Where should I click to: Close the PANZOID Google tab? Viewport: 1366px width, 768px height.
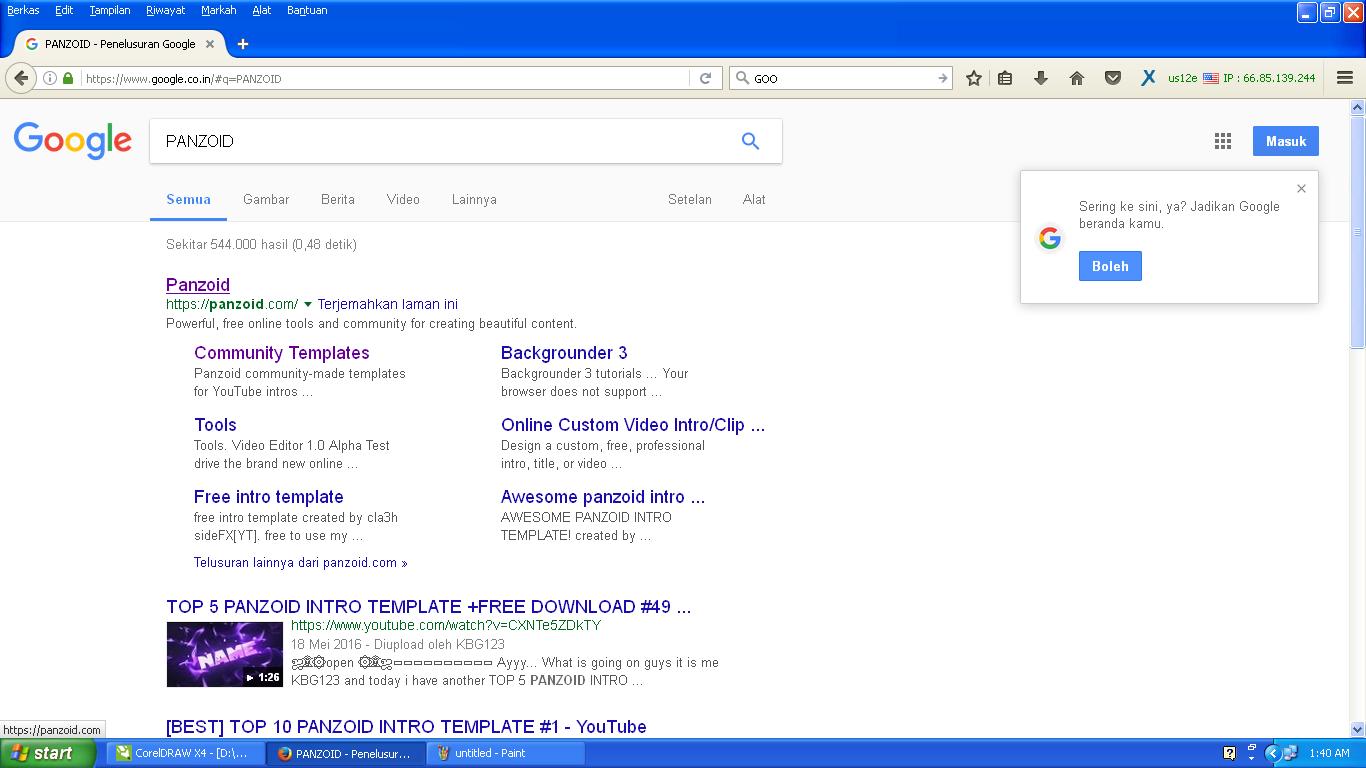(210, 44)
